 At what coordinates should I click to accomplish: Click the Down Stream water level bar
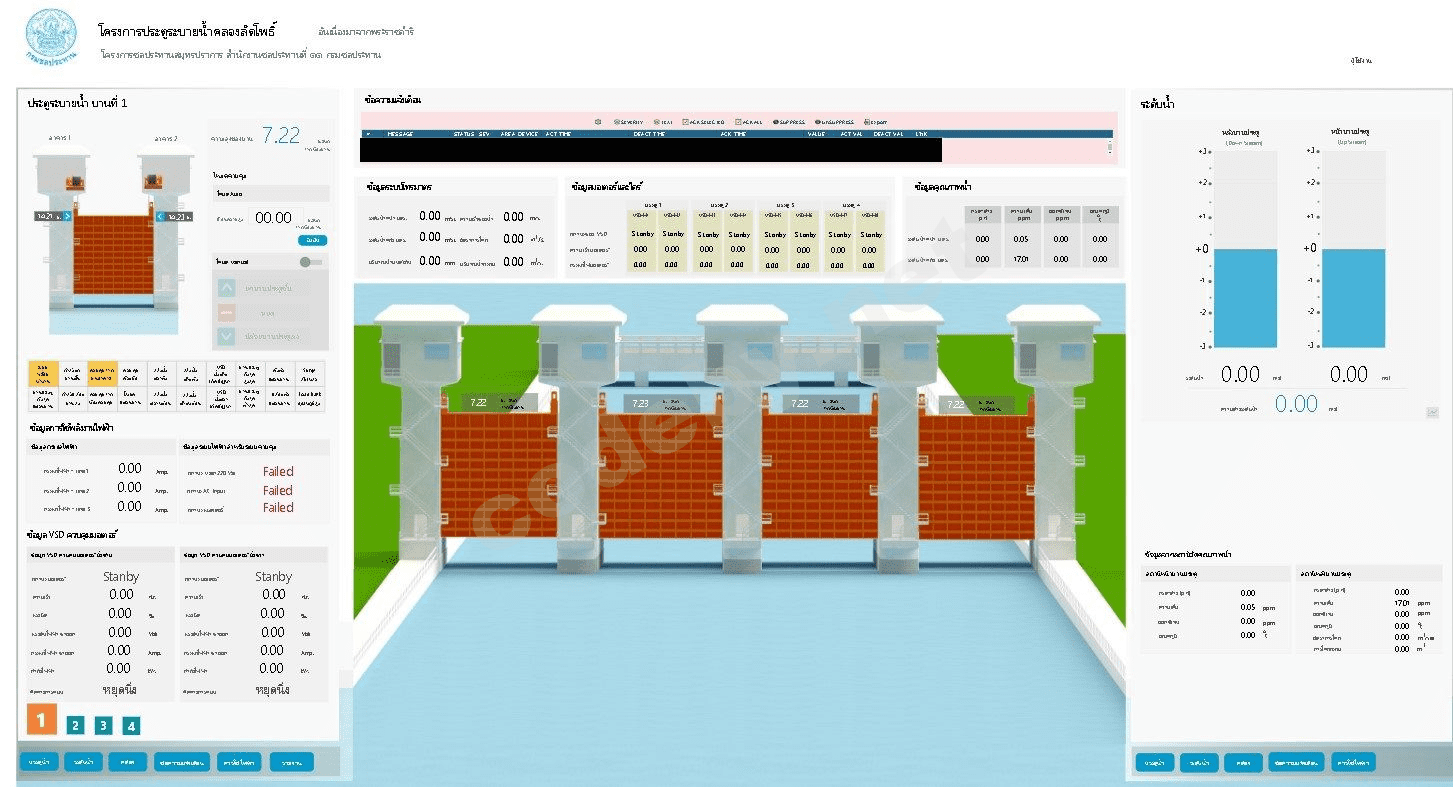pyautogui.click(x=1246, y=250)
